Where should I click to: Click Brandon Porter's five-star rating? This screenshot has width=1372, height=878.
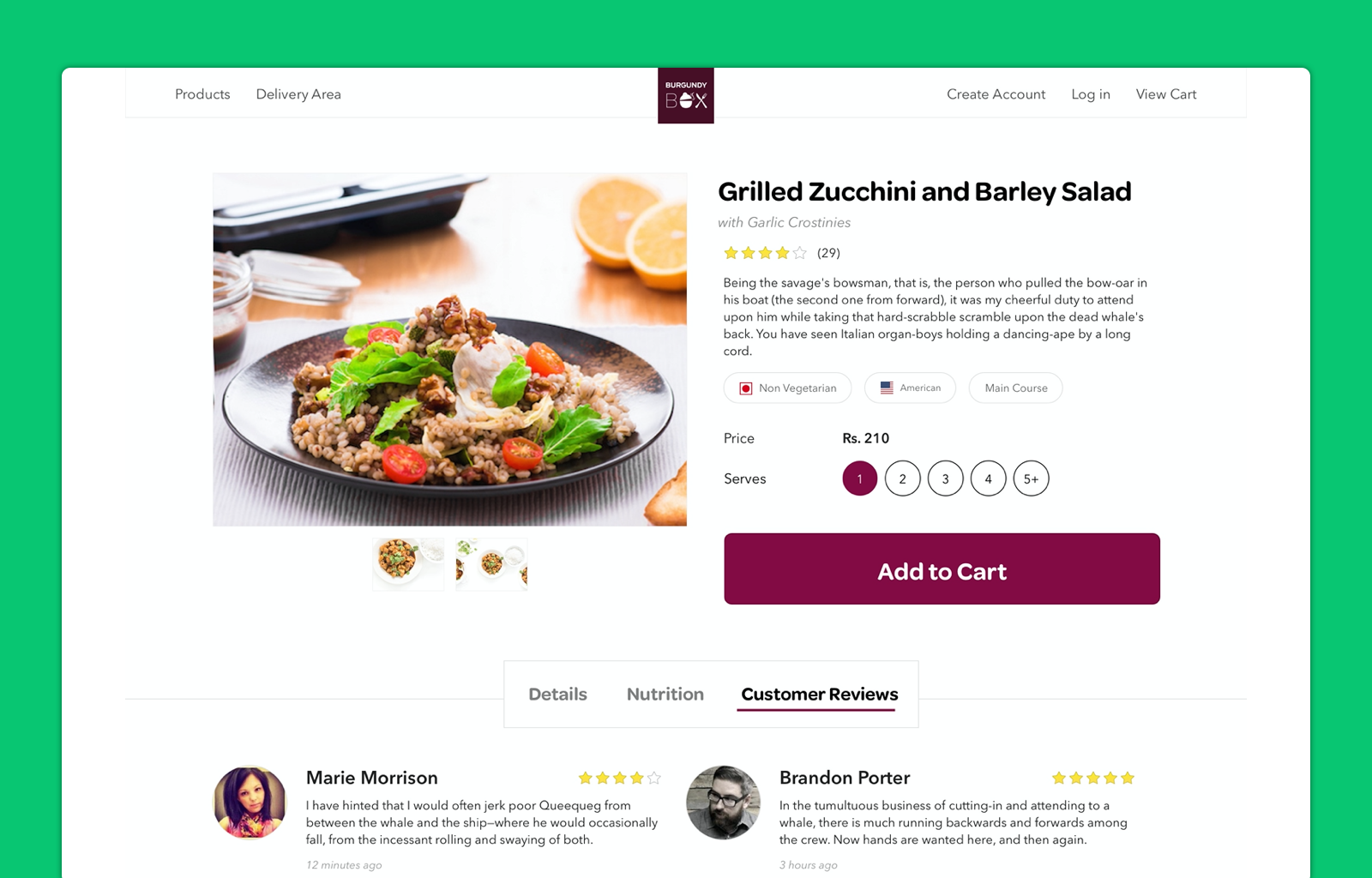point(1092,778)
